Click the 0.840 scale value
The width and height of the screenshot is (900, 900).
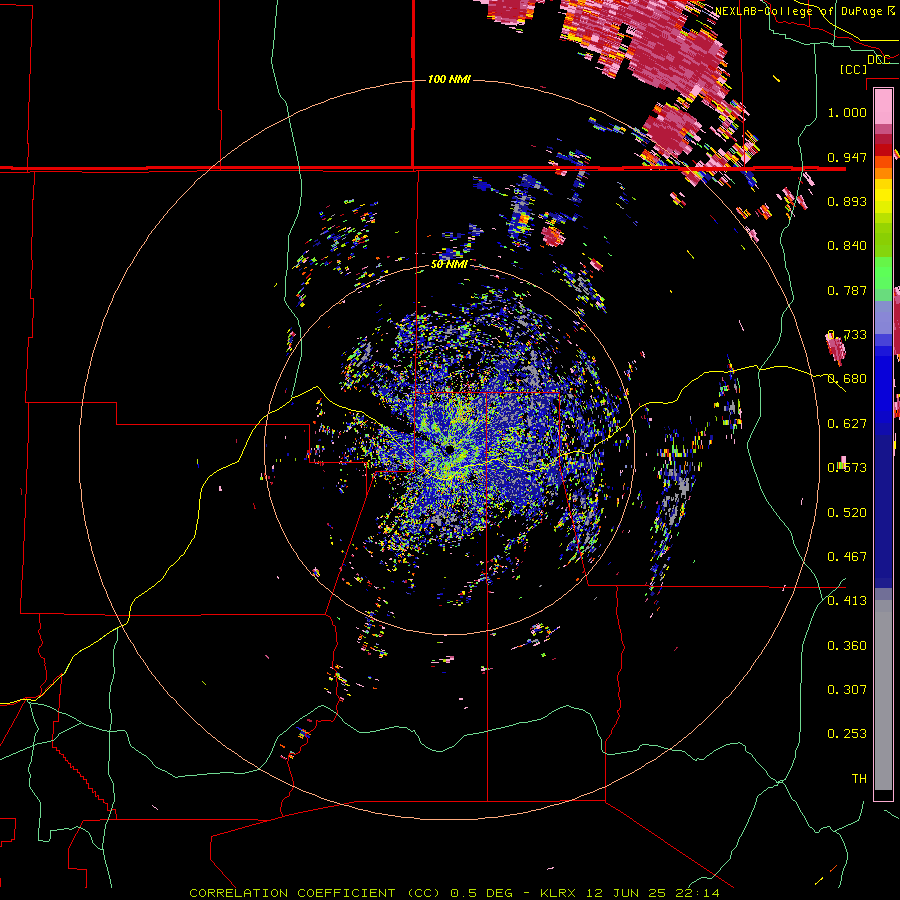pos(847,246)
